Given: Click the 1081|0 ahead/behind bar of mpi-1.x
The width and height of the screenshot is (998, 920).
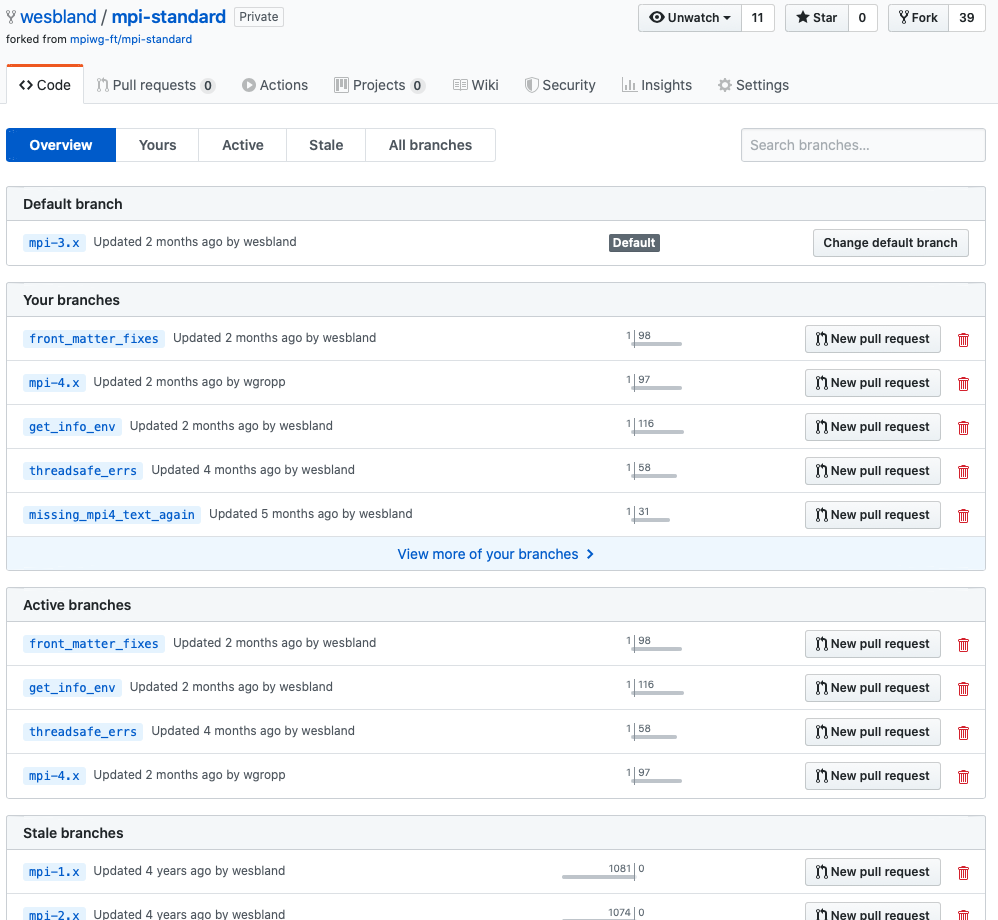Looking at the screenshot, I should 604,872.
